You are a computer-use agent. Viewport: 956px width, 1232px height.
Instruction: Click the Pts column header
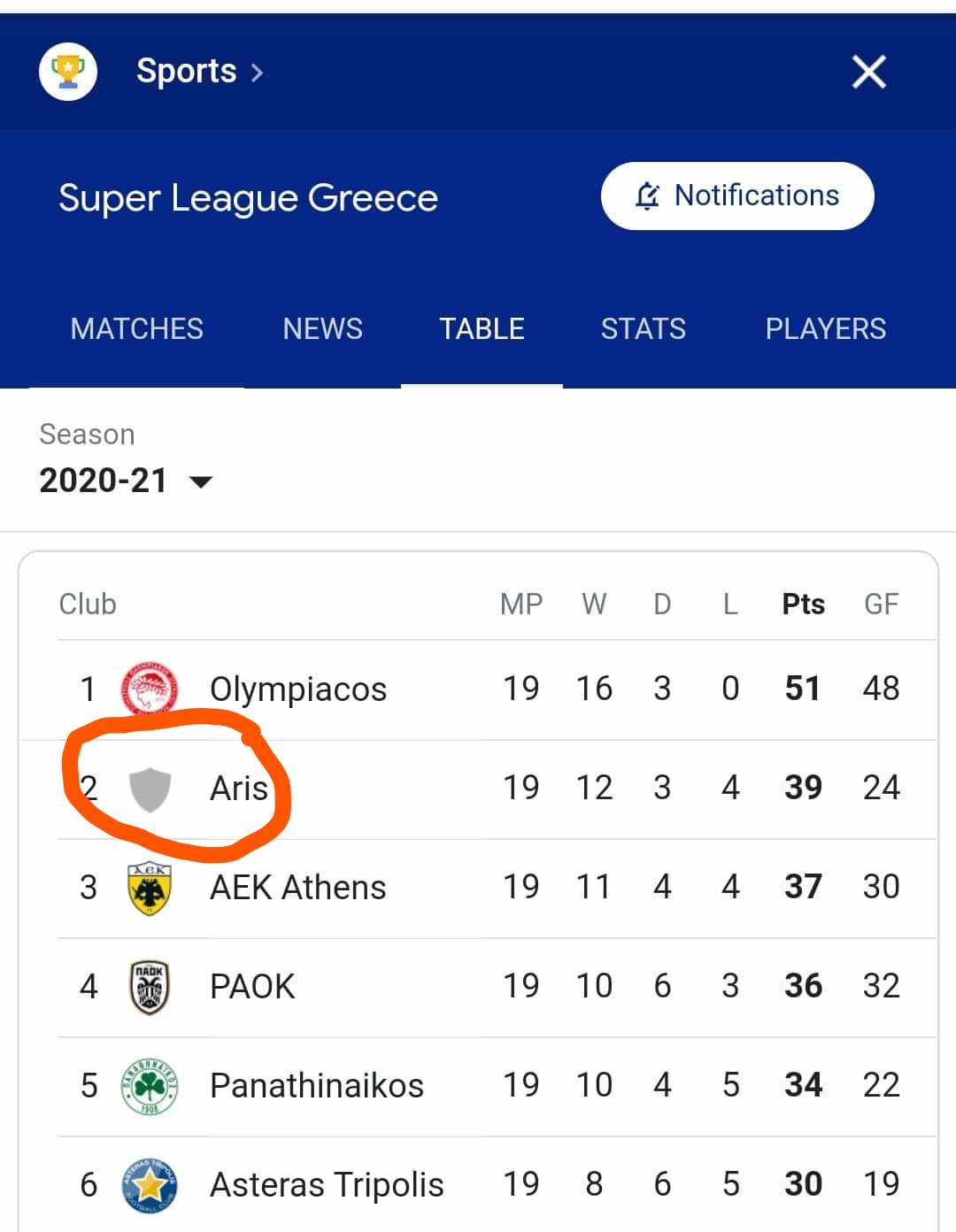coord(804,604)
